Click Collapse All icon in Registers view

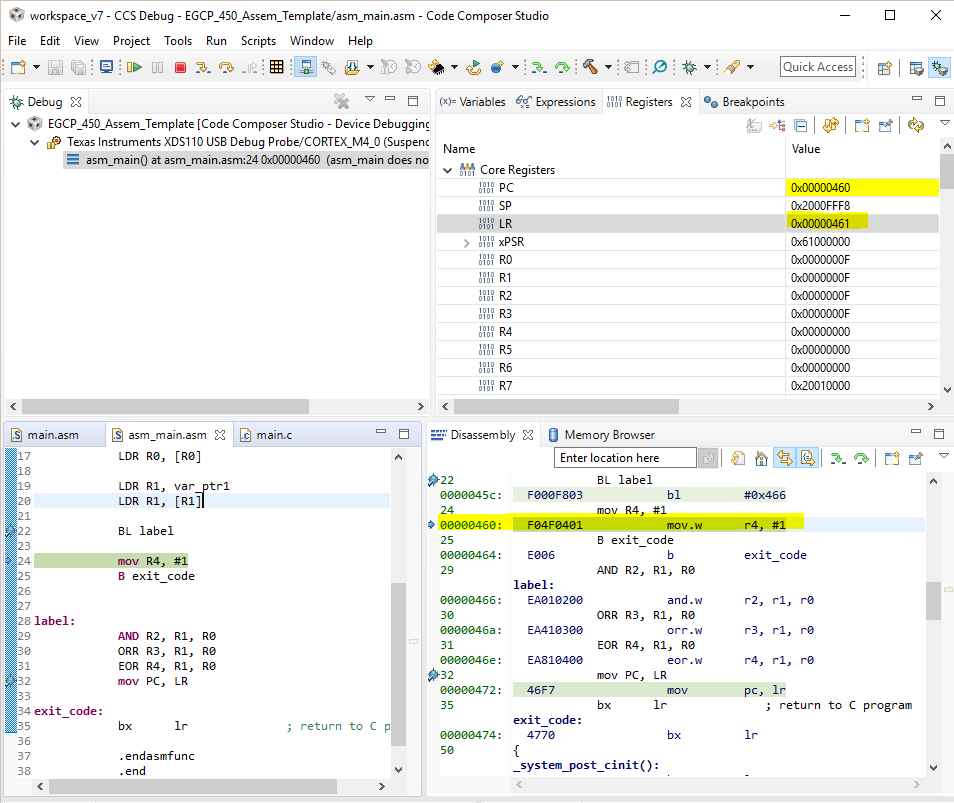[801, 125]
